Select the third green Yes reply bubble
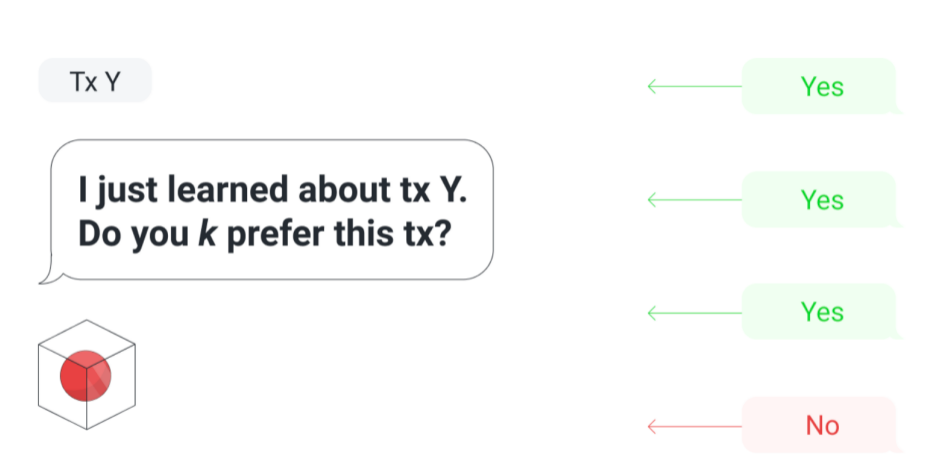The height and width of the screenshot is (474, 940). (x=821, y=312)
